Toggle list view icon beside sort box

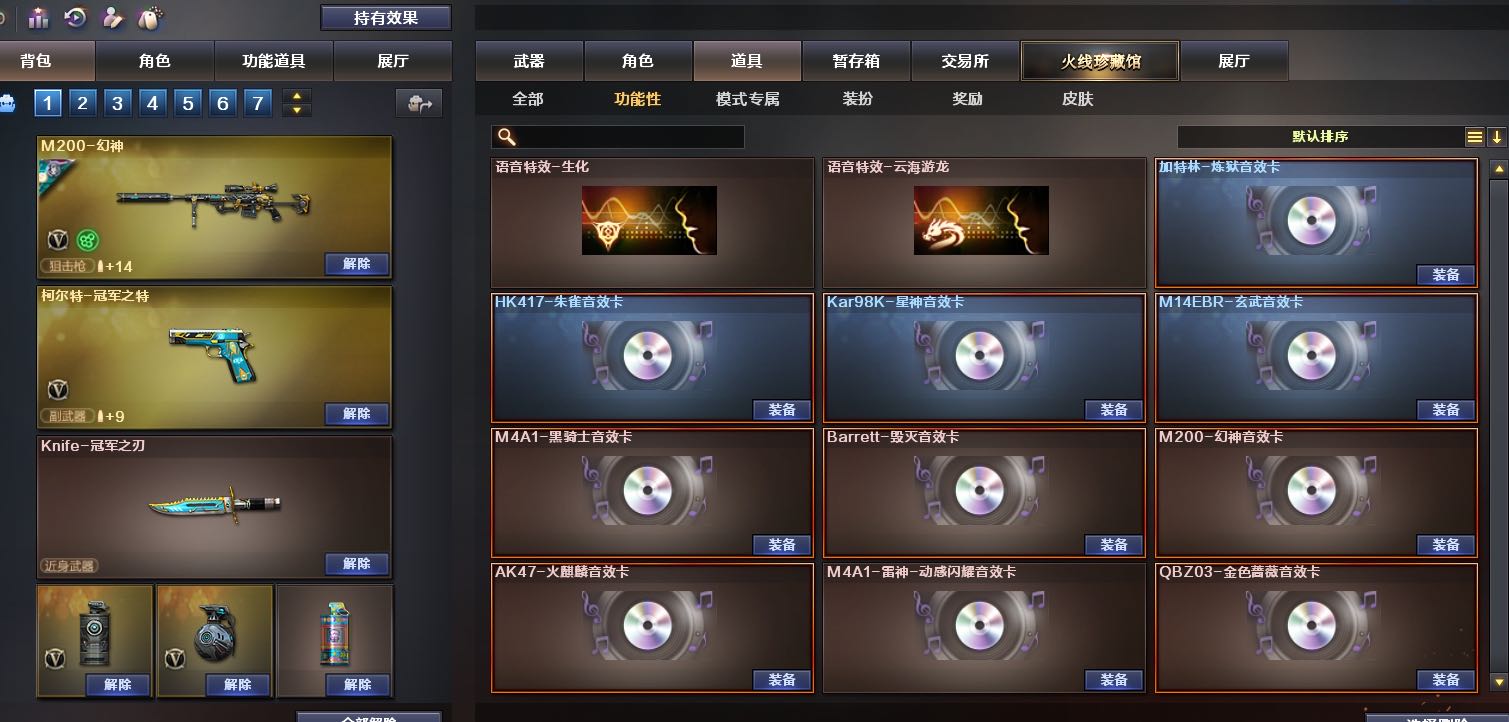pyautogui.click(x=1475, y=137)
